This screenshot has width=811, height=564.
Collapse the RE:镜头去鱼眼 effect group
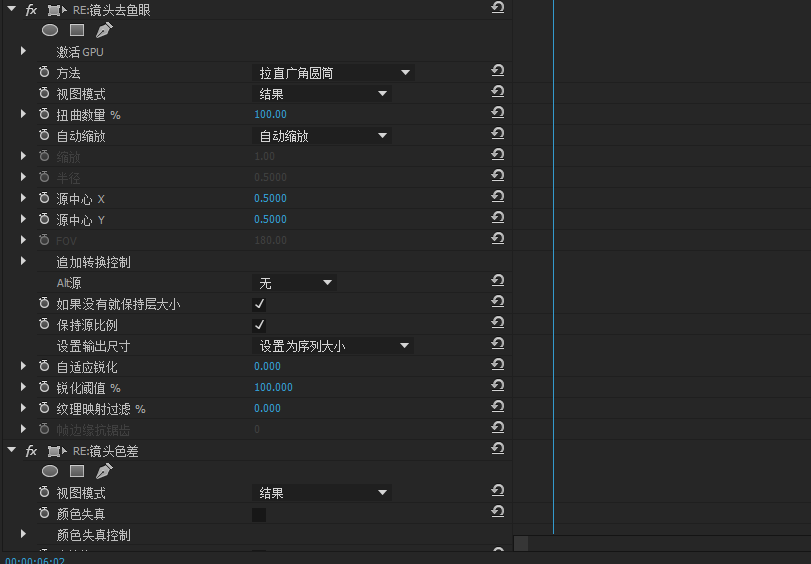[11, 9]
